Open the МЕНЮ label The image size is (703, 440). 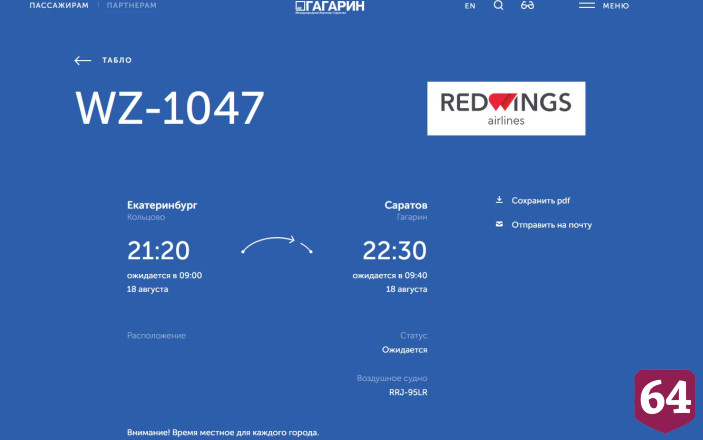616,6
